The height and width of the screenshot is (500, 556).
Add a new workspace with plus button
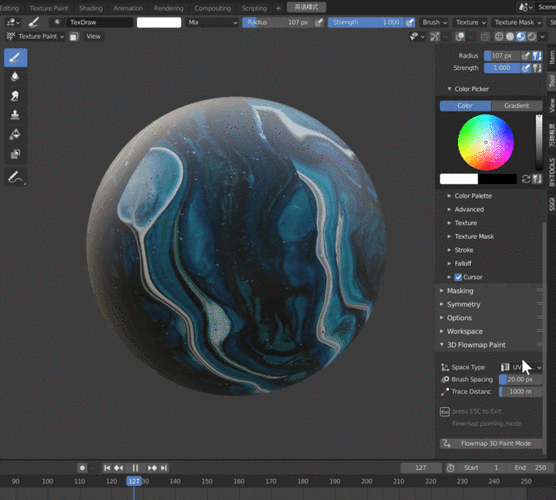click(x=278, y=8)
